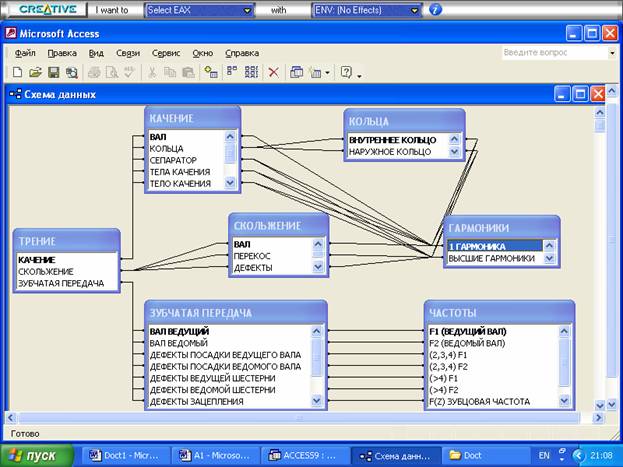Click the Access Help question mark icon
623x467 pixels.
click(346, 72)
